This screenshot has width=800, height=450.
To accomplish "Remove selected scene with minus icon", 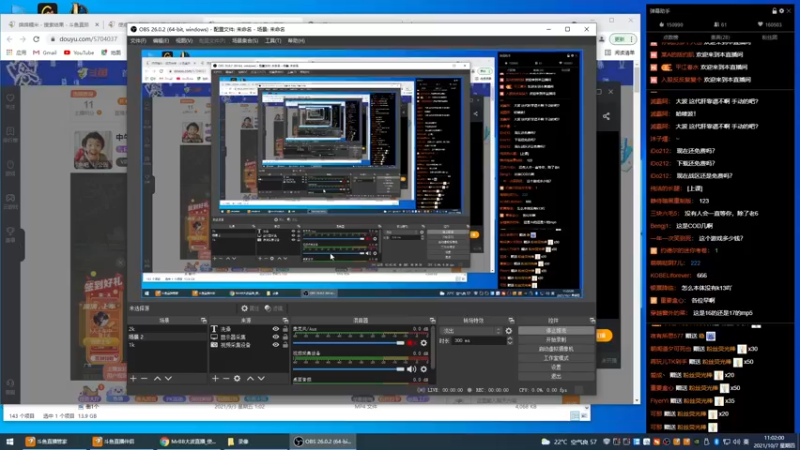I will [144, 379].
